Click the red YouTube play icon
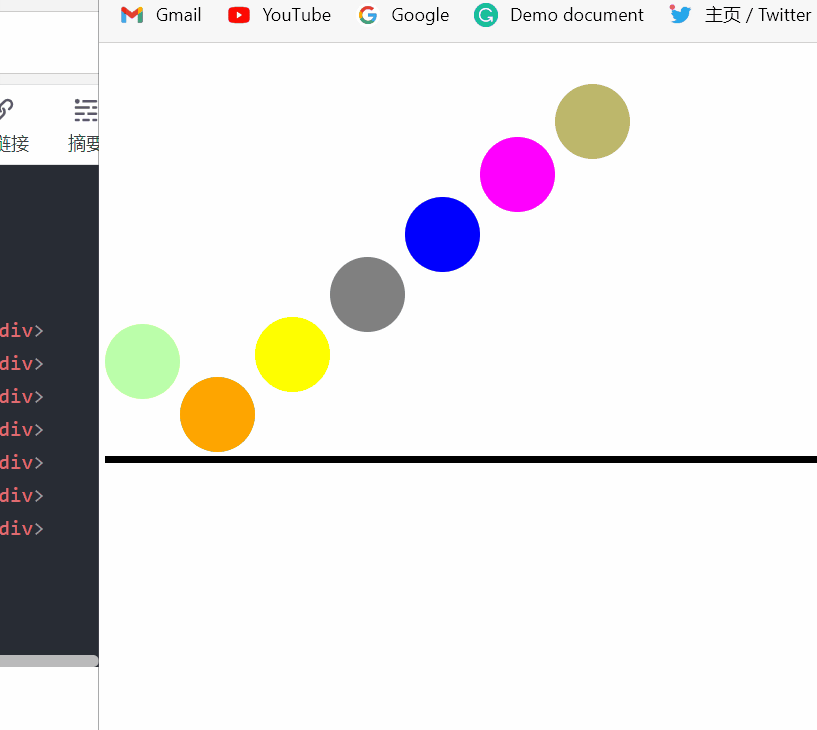817x730 pixels. (239, 15)
